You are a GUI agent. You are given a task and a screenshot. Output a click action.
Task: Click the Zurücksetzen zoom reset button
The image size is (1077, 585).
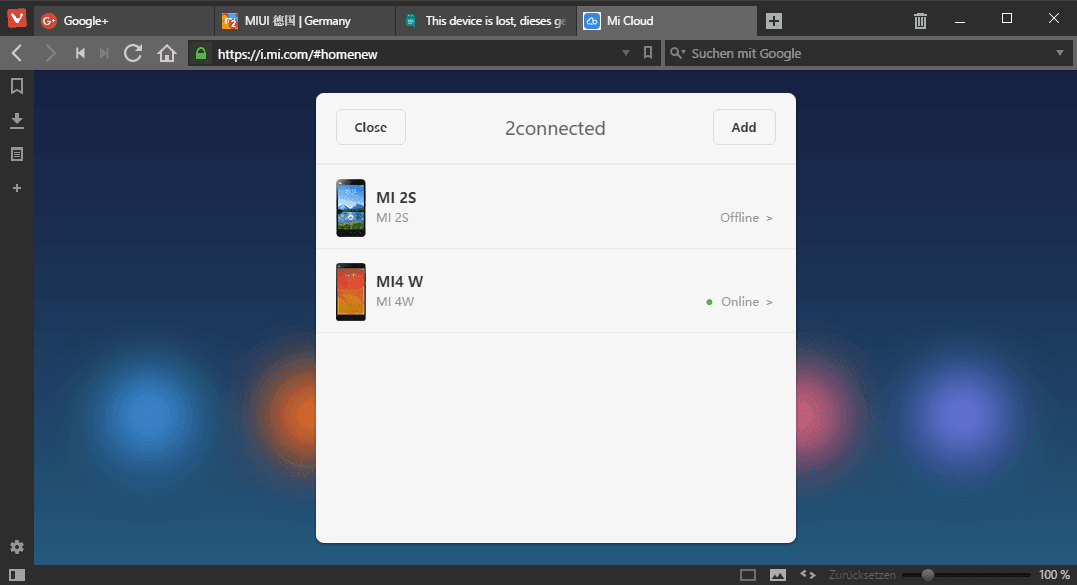point(862,575)
